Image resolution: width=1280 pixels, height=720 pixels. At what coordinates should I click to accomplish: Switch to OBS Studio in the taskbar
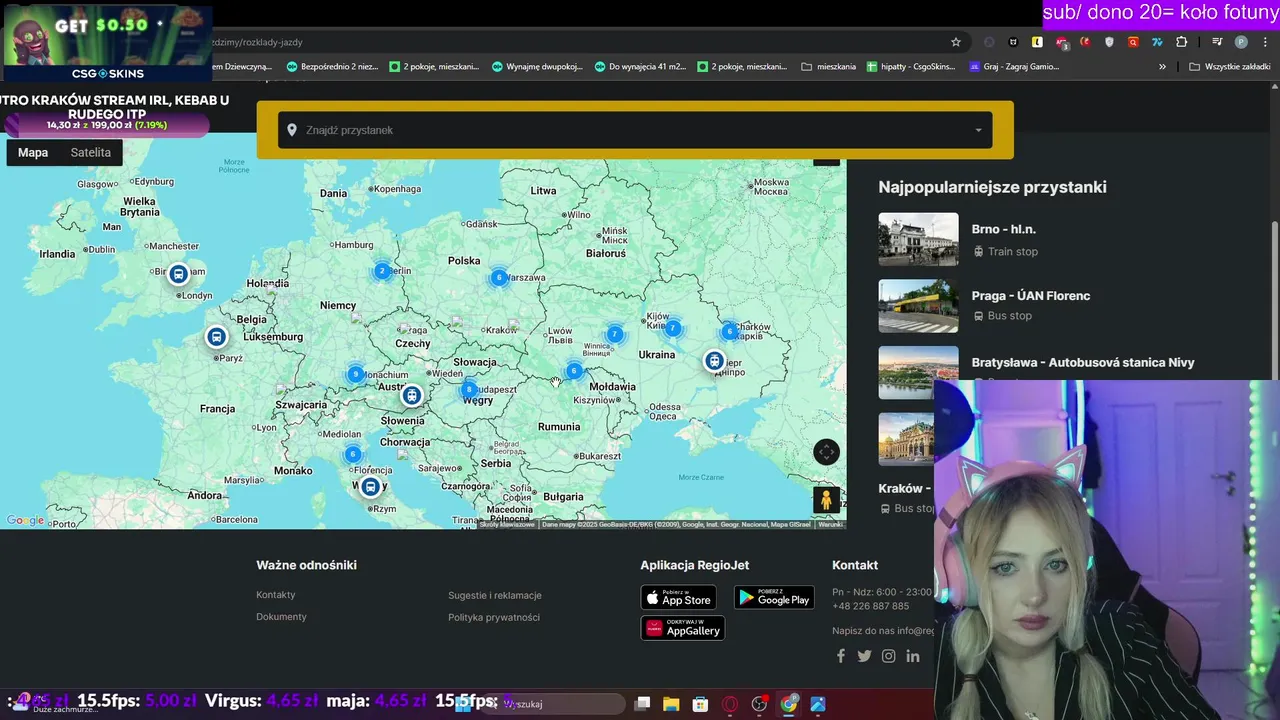click(759, 704)
